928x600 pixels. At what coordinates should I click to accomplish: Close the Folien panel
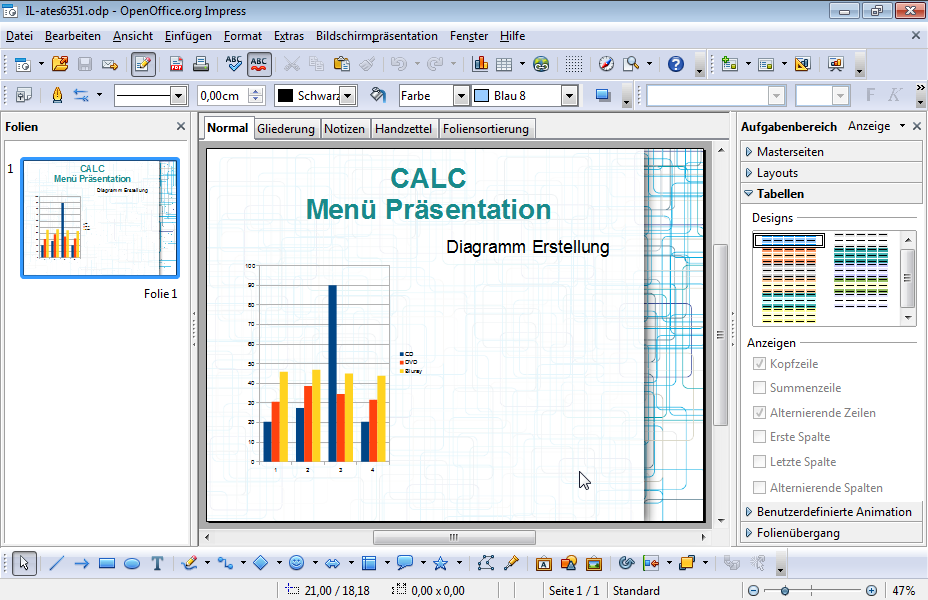click(x=181, y=126)
